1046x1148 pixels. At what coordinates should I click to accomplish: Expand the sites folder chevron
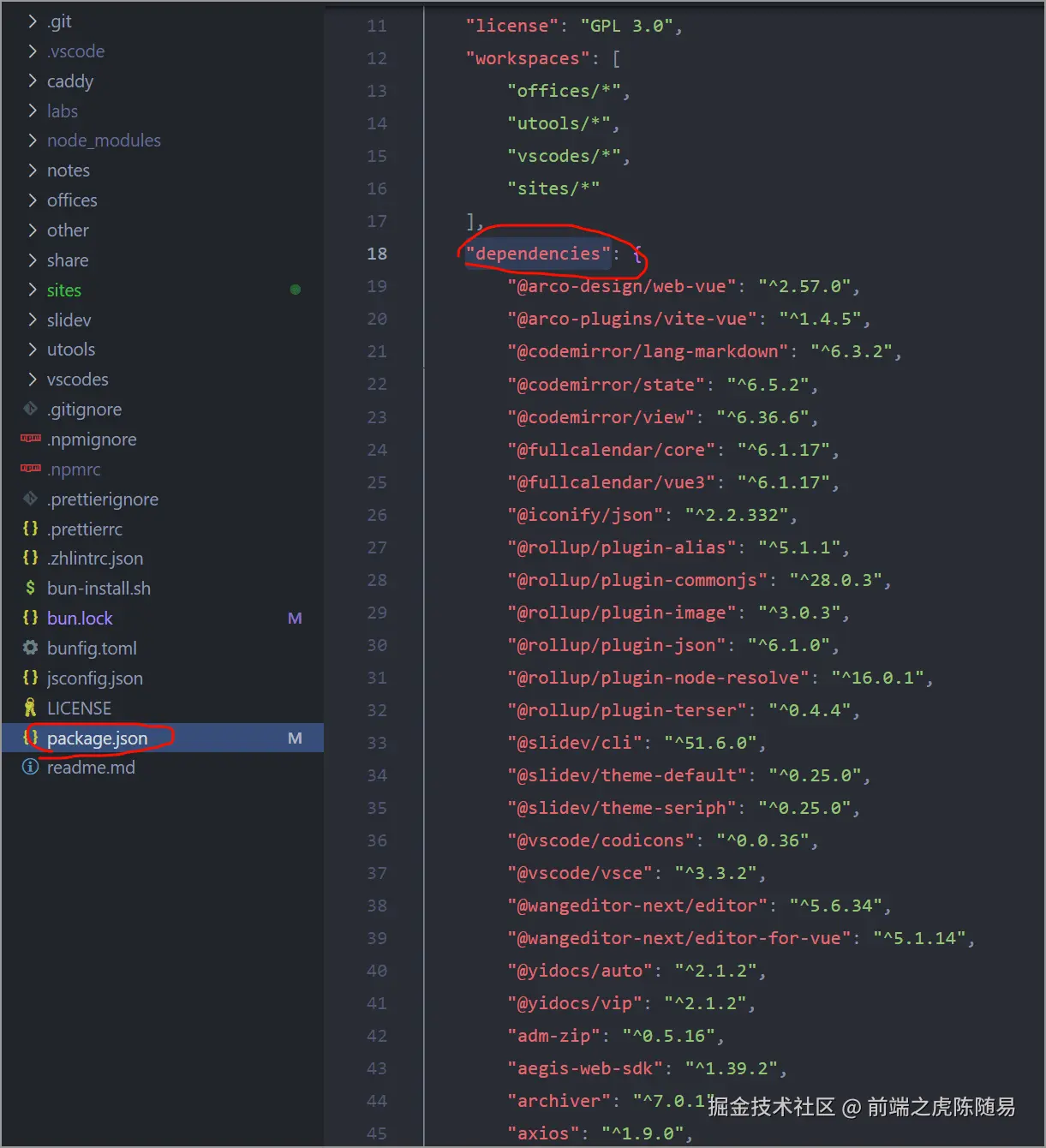[x=33, y=290]
